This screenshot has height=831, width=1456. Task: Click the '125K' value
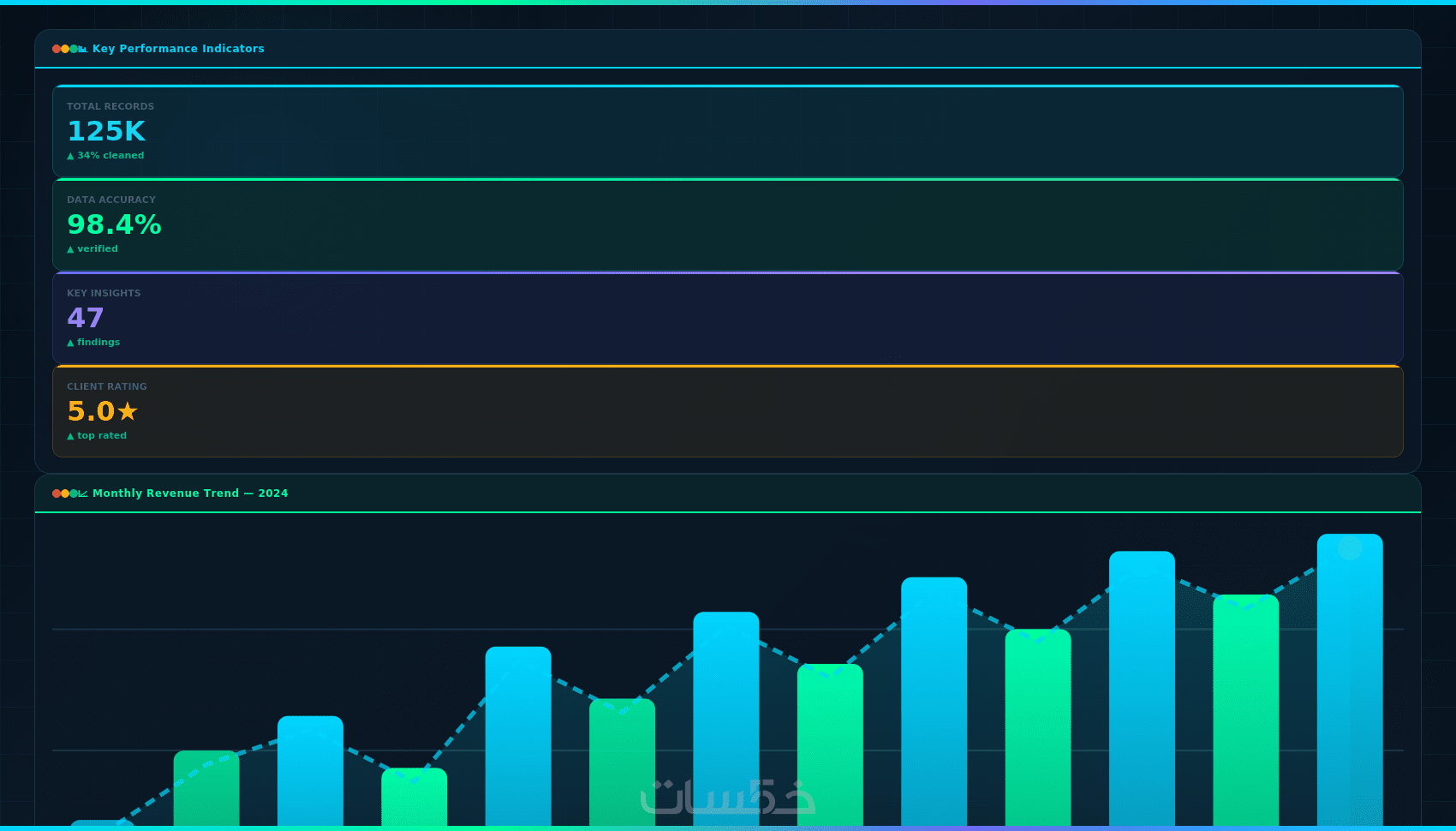106,131
